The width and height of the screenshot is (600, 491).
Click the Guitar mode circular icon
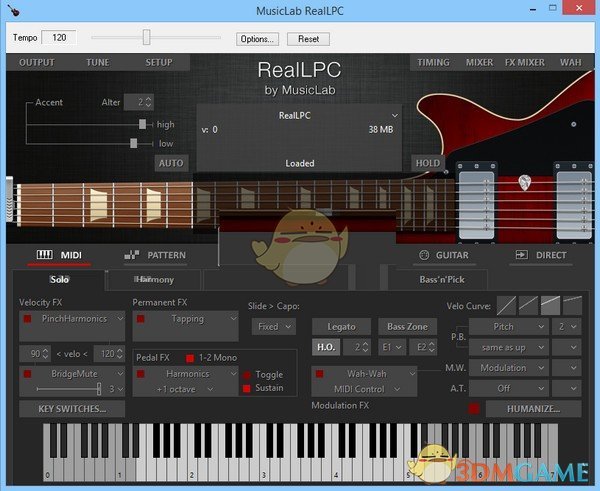point(424,255)
